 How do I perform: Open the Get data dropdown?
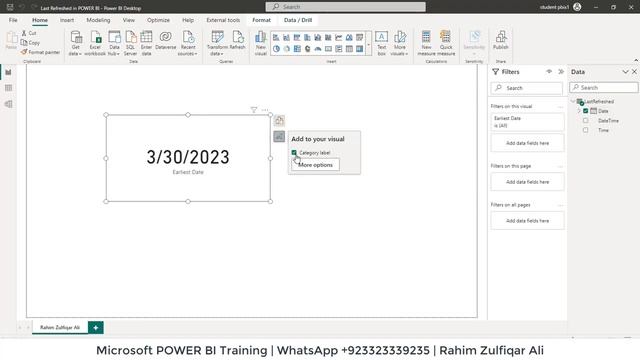(x=76, y=43)
